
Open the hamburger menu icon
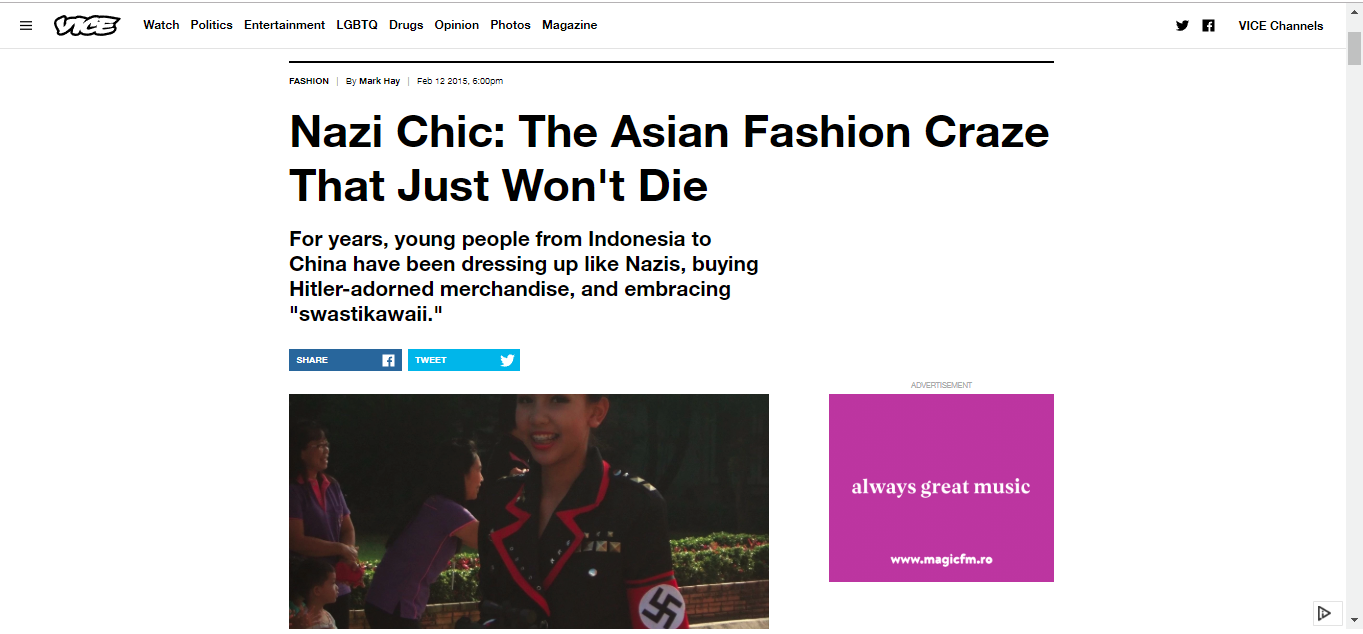pyautogui.click(x=26, y=26)
